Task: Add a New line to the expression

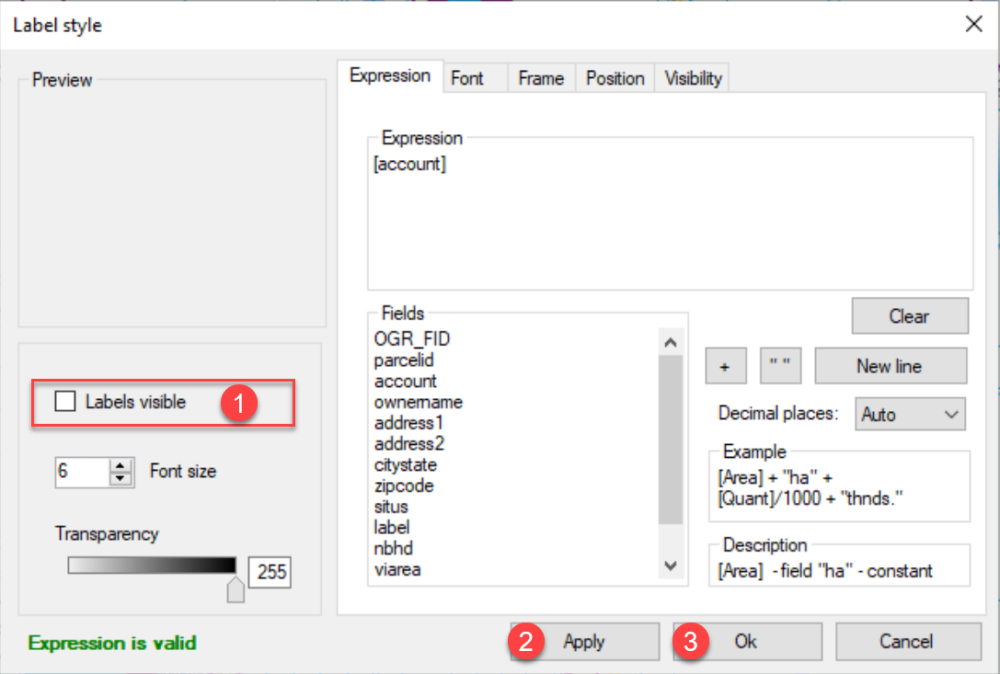Action: click(x=890, y=365)
